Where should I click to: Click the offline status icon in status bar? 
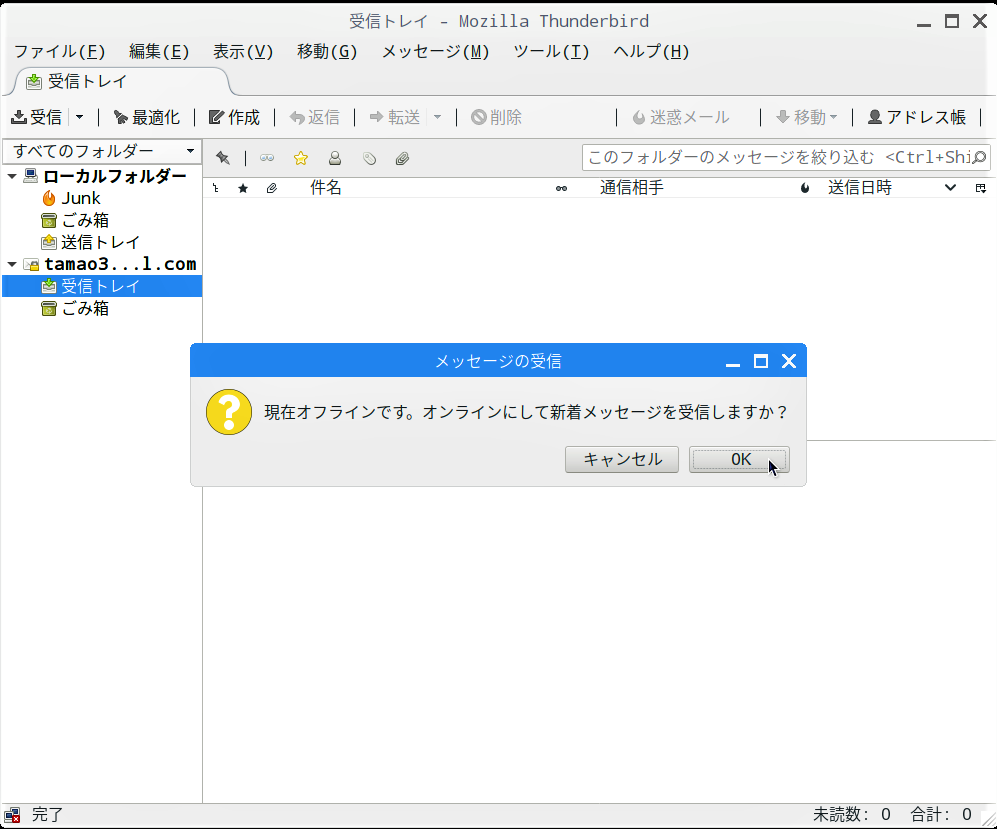tap(12, 815)
